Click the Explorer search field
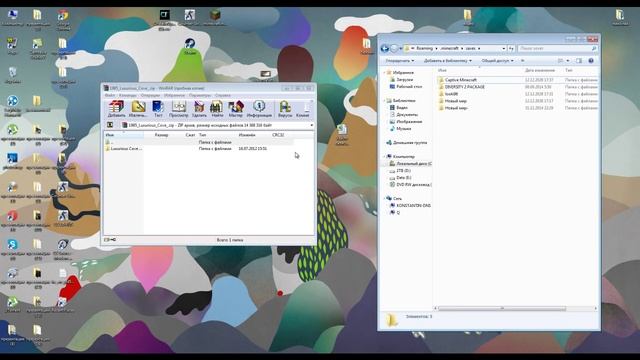 558,48
